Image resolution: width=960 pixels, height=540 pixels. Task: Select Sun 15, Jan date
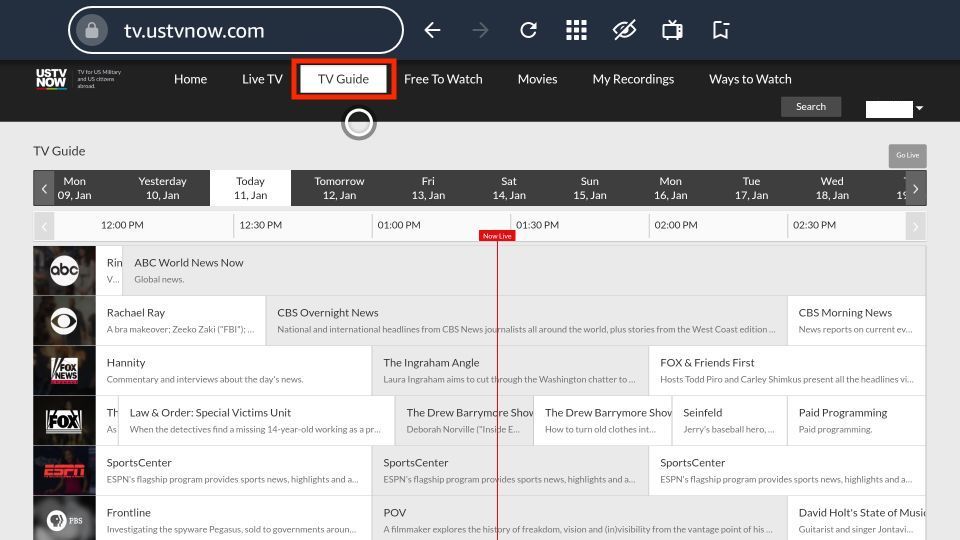tap(590, 188)
